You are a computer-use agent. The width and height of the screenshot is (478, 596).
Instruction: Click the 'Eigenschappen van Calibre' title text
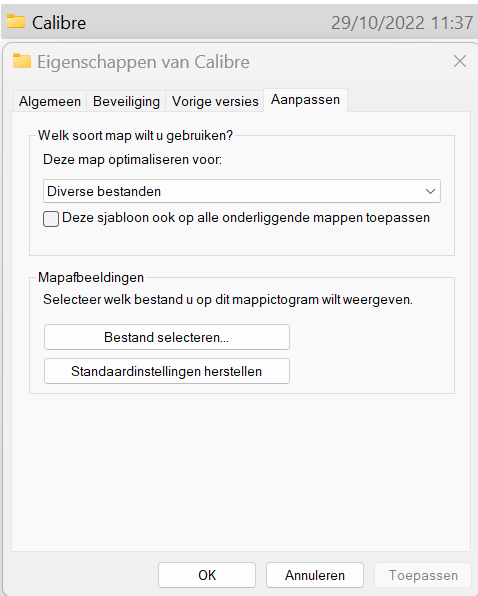tap(143, 62)
